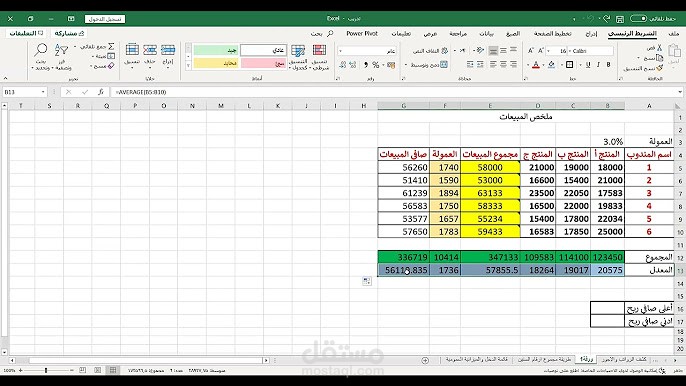Image resolution: width=686 pixels, height=386 pixels.
Task: Open the Name Box dropdown arrow
Action: pos(43,92)
